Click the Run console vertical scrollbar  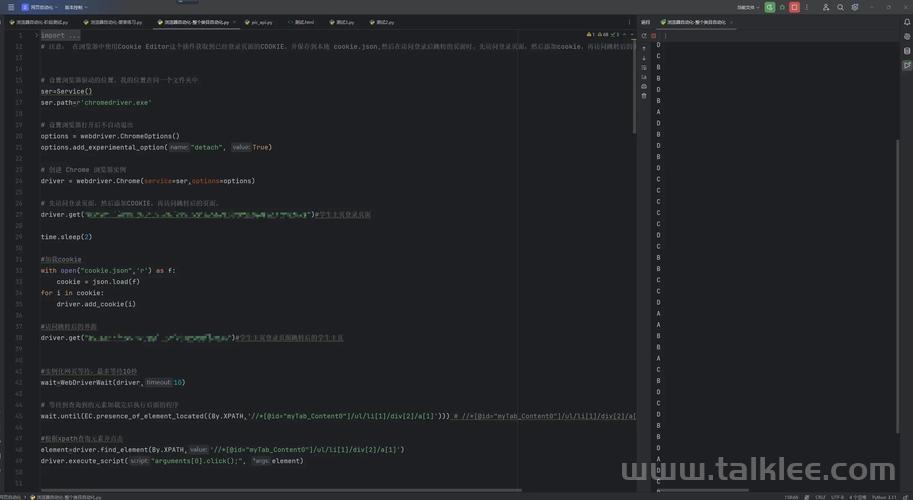[897, 285]
